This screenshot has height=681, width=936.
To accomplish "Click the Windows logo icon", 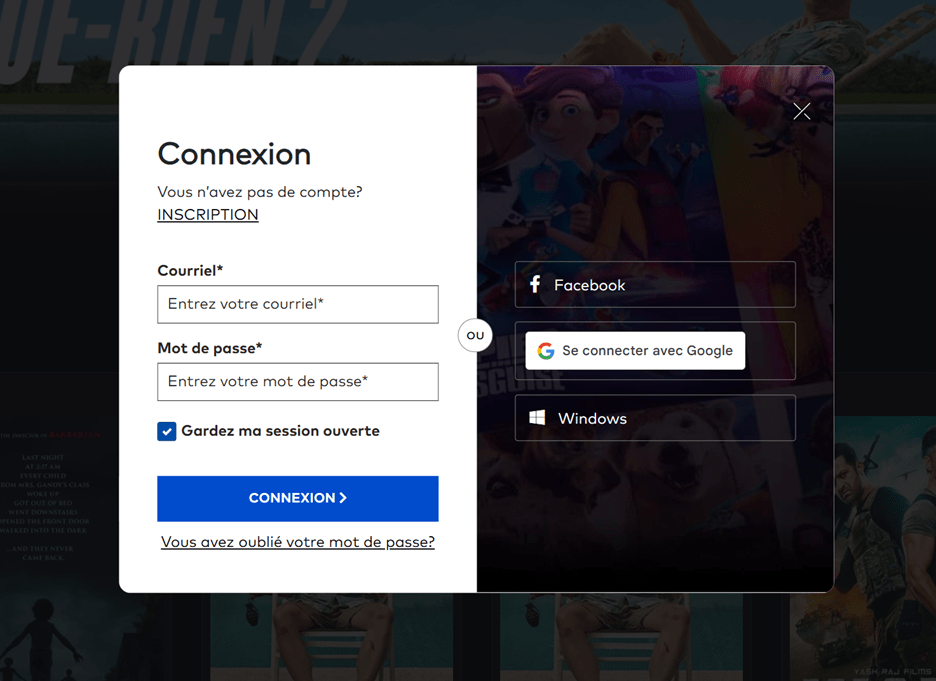I will tap(537, 418).
